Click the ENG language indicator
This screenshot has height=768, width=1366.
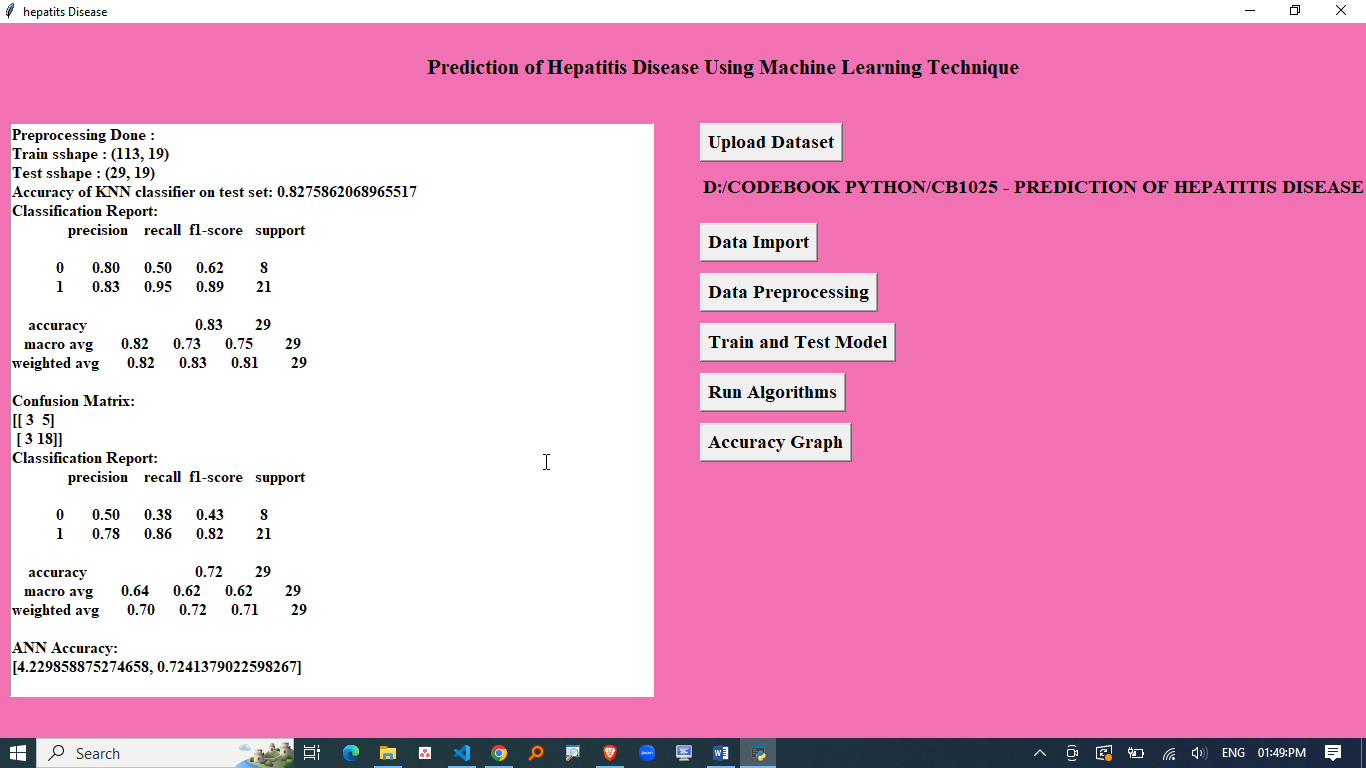coord(1233,753)
